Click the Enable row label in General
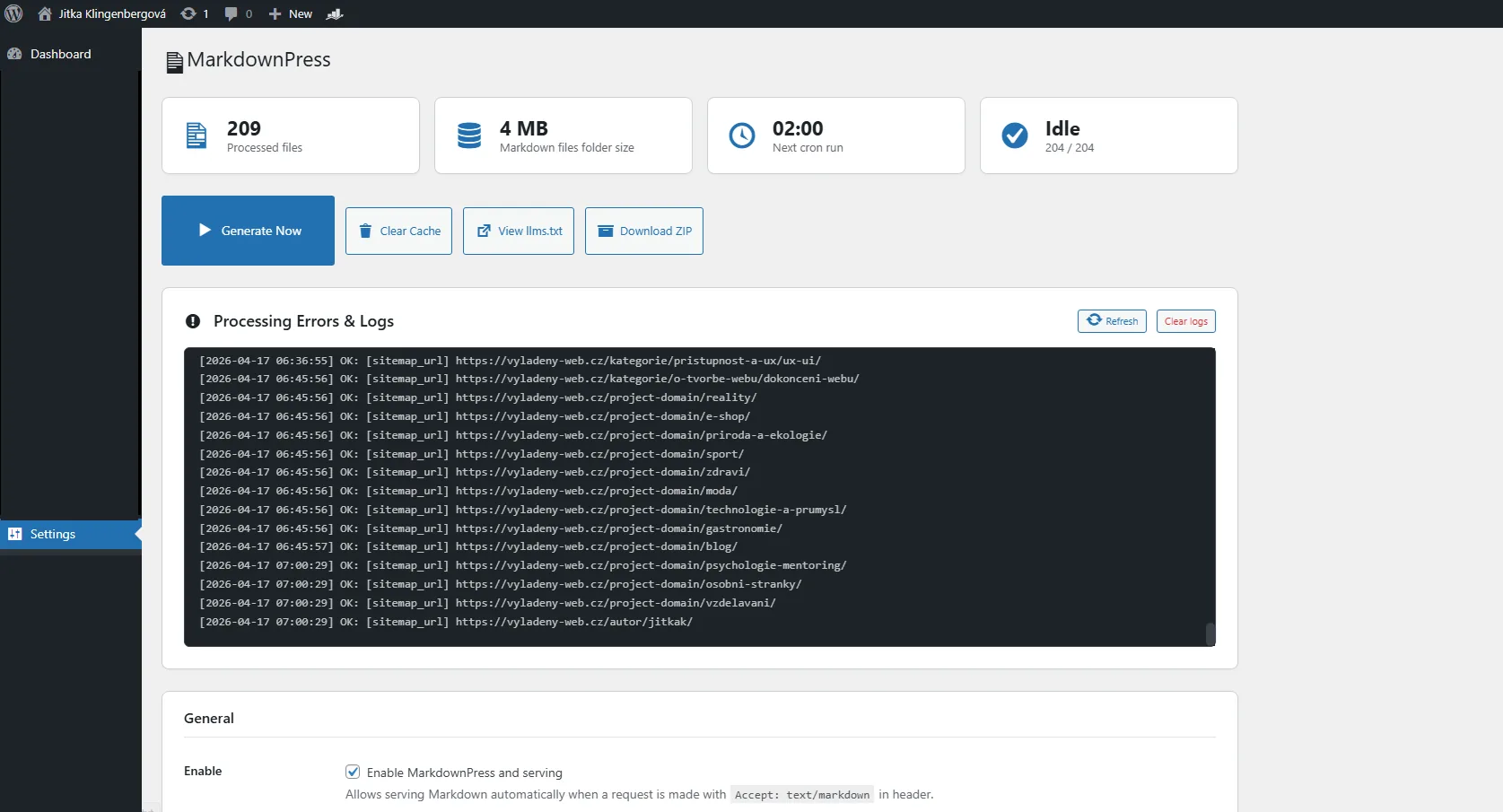Viewport: 1503px width, 812px height. pyautogui.click(x=203, y=771)
